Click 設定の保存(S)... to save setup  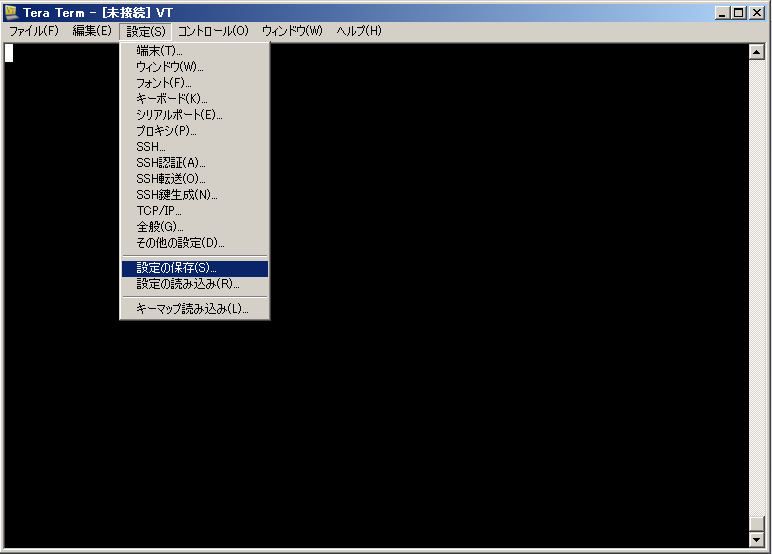[x=195, y=268]
